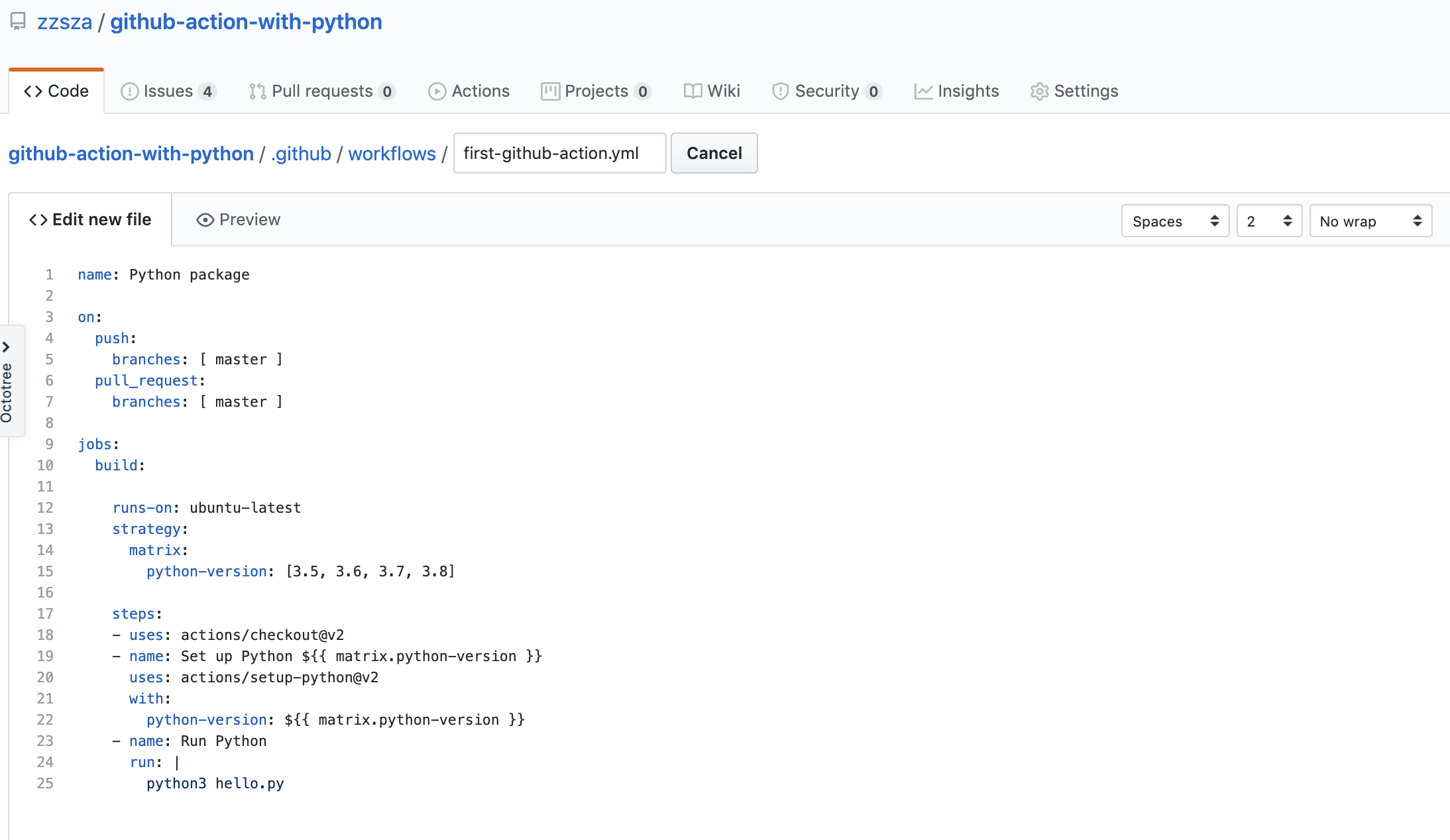Viewport: 1450px width, 840px height.
Task: Open the Pull requests tab
Action: (x=322, y=91)
